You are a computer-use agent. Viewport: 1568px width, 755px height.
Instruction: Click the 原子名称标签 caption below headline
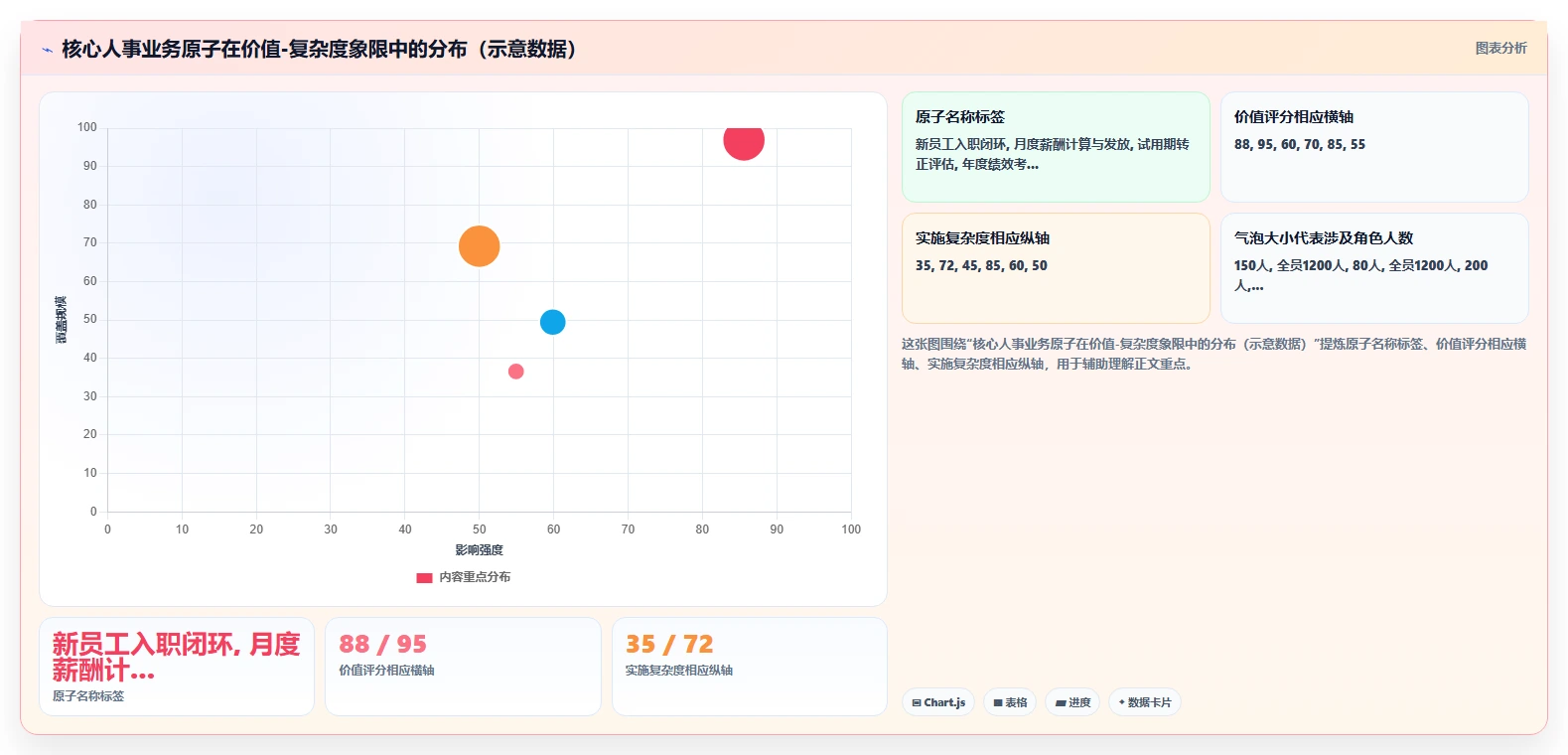88,696
